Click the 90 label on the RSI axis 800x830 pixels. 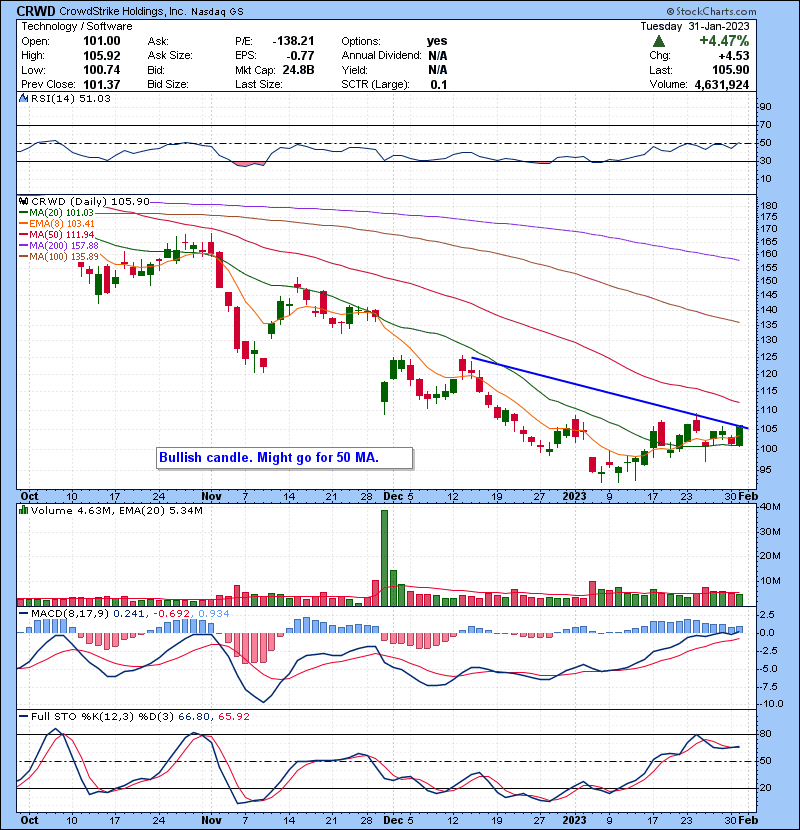click(x=766, y=107)
